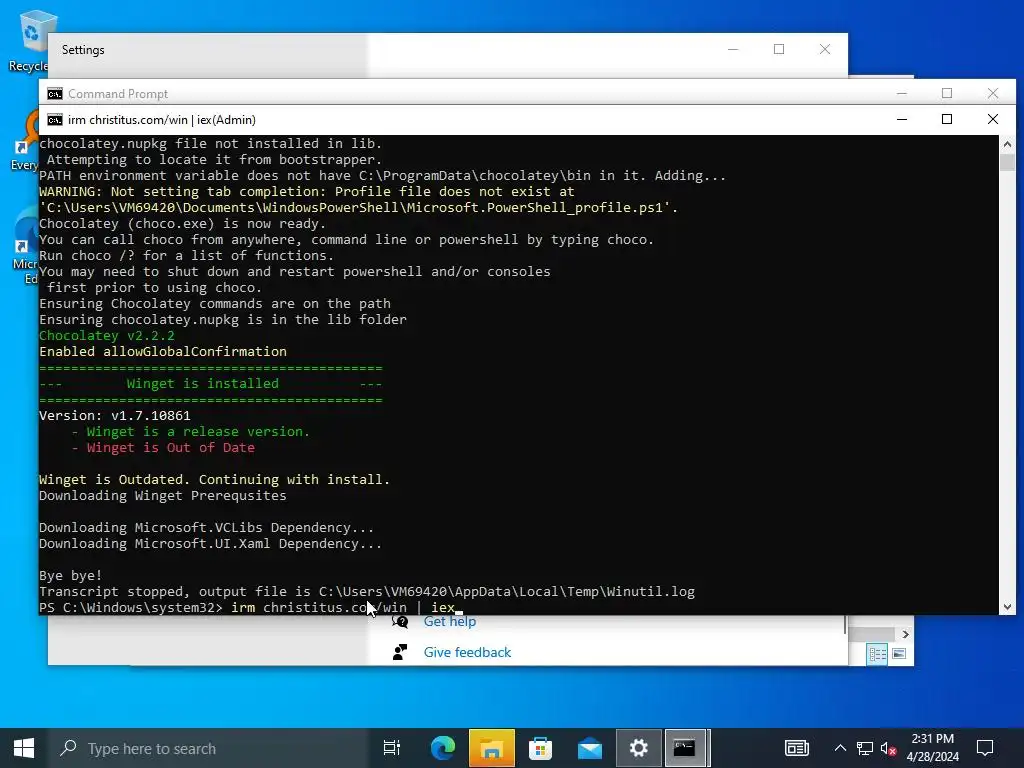Open the News and Interests taskbar widget
Screen dimensions: 1024x768
[797, 748]
